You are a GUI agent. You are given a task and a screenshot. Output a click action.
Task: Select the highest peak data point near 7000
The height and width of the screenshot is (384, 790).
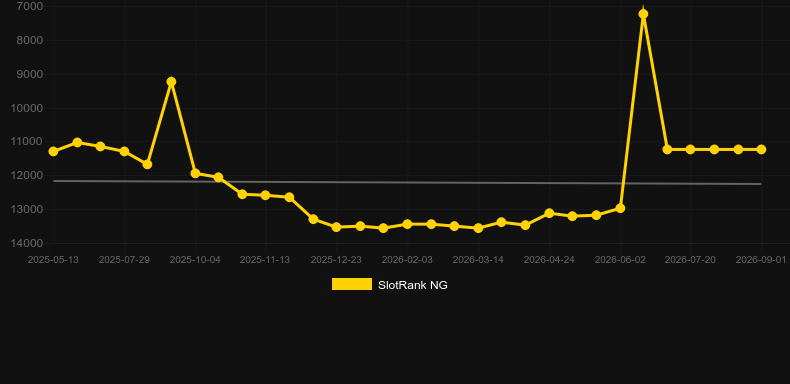click(x=643, y=14)
